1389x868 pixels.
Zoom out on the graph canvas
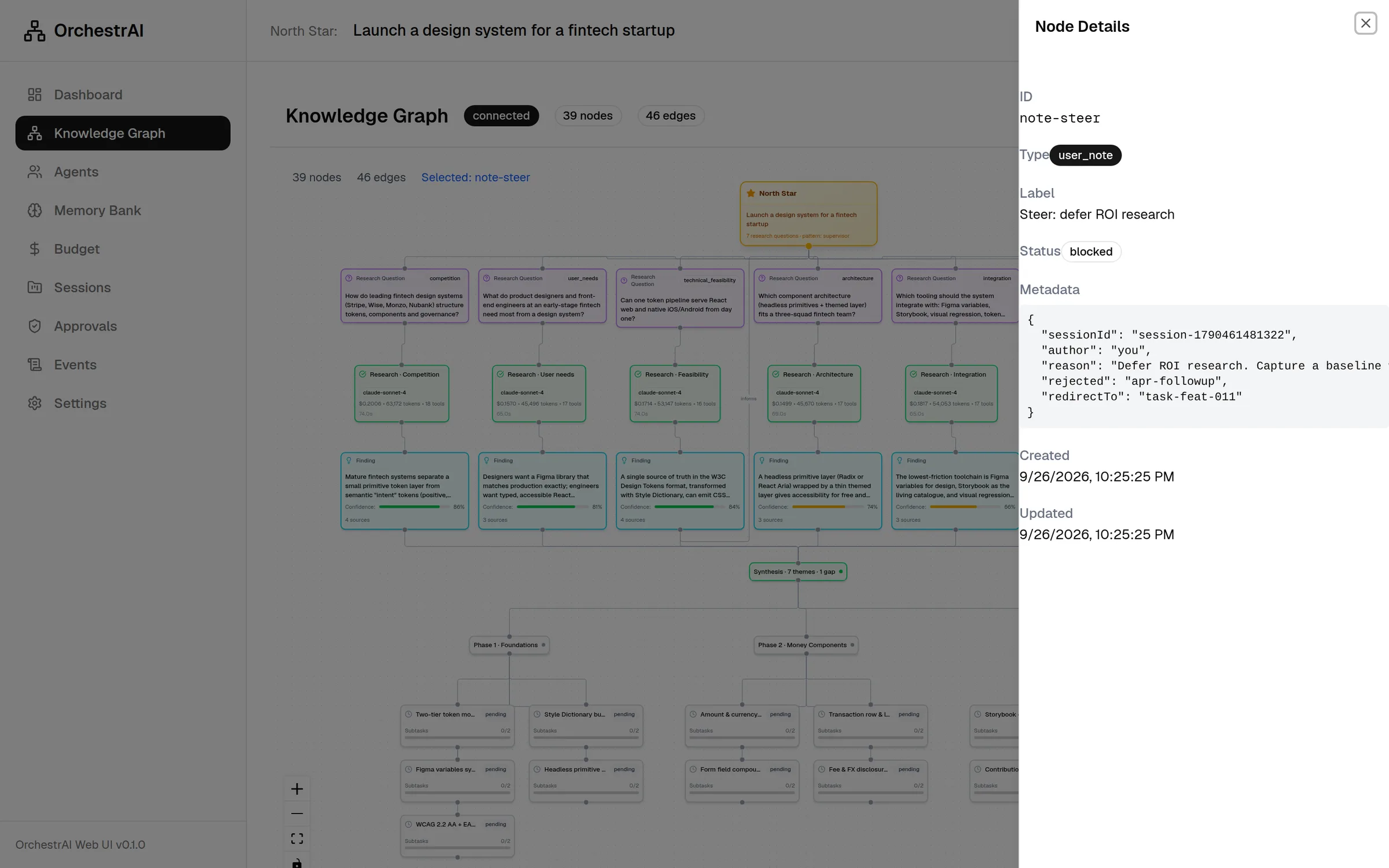(x=297, y=814)
